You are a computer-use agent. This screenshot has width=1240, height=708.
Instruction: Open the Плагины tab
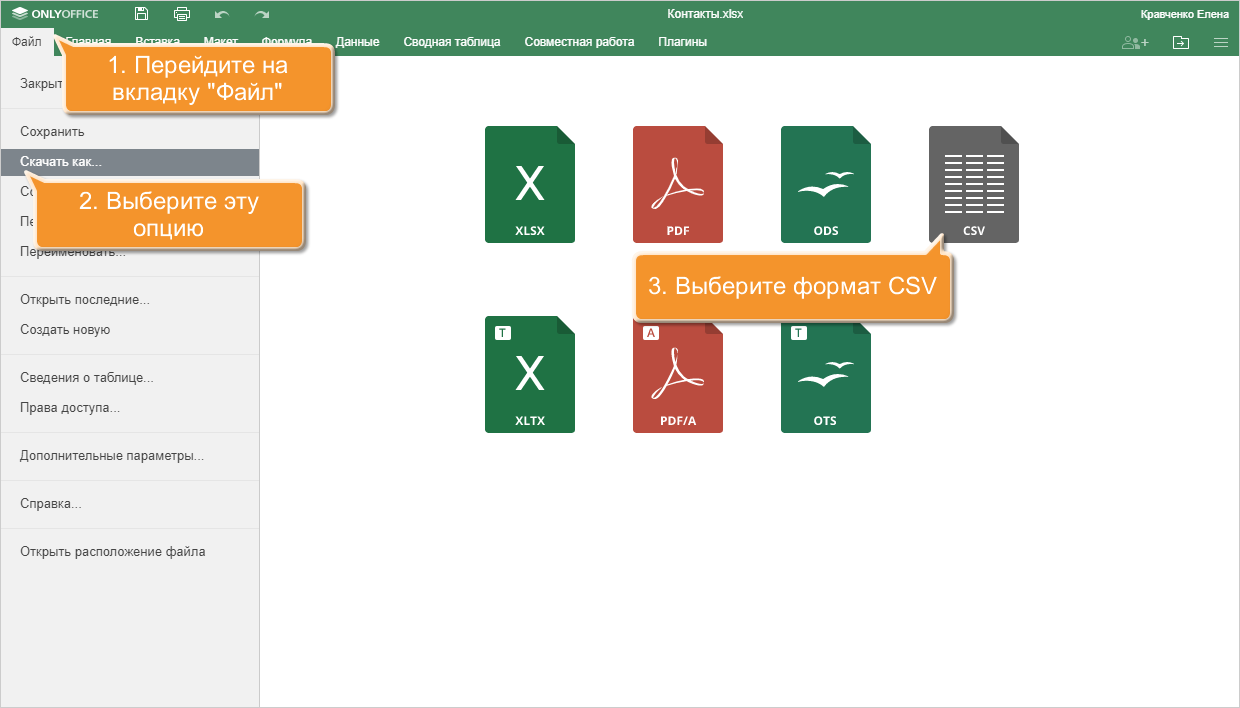[682, 42]
